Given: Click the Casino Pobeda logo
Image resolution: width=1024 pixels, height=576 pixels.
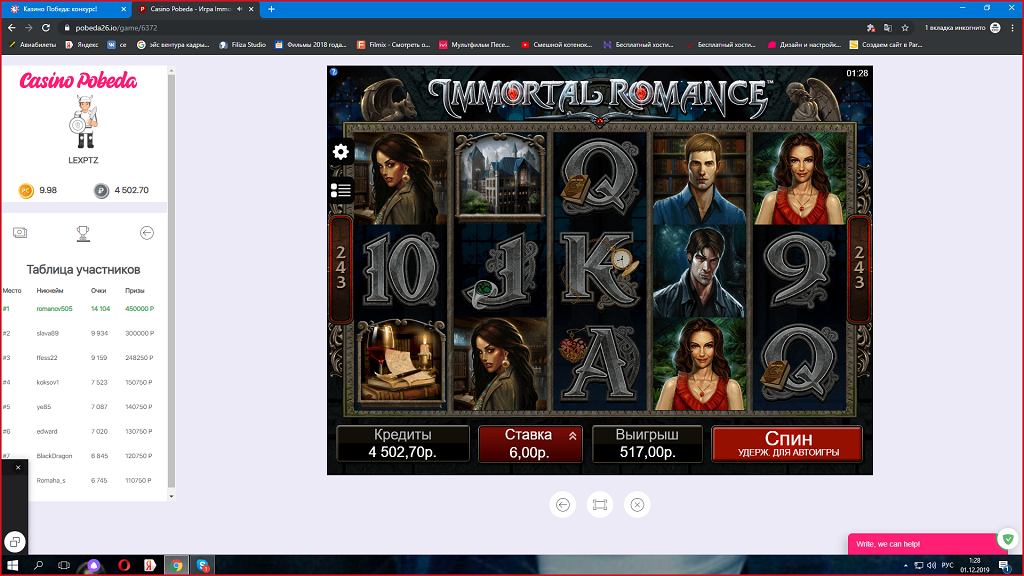Looking at the screenshot, I should click(x=78, y=81).
